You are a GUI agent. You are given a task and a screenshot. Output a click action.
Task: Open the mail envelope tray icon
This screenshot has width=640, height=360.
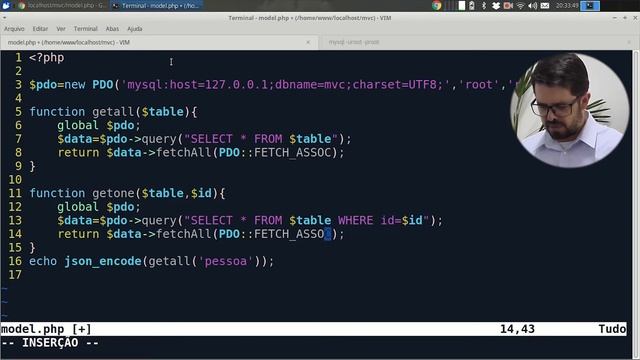point(545,5)
